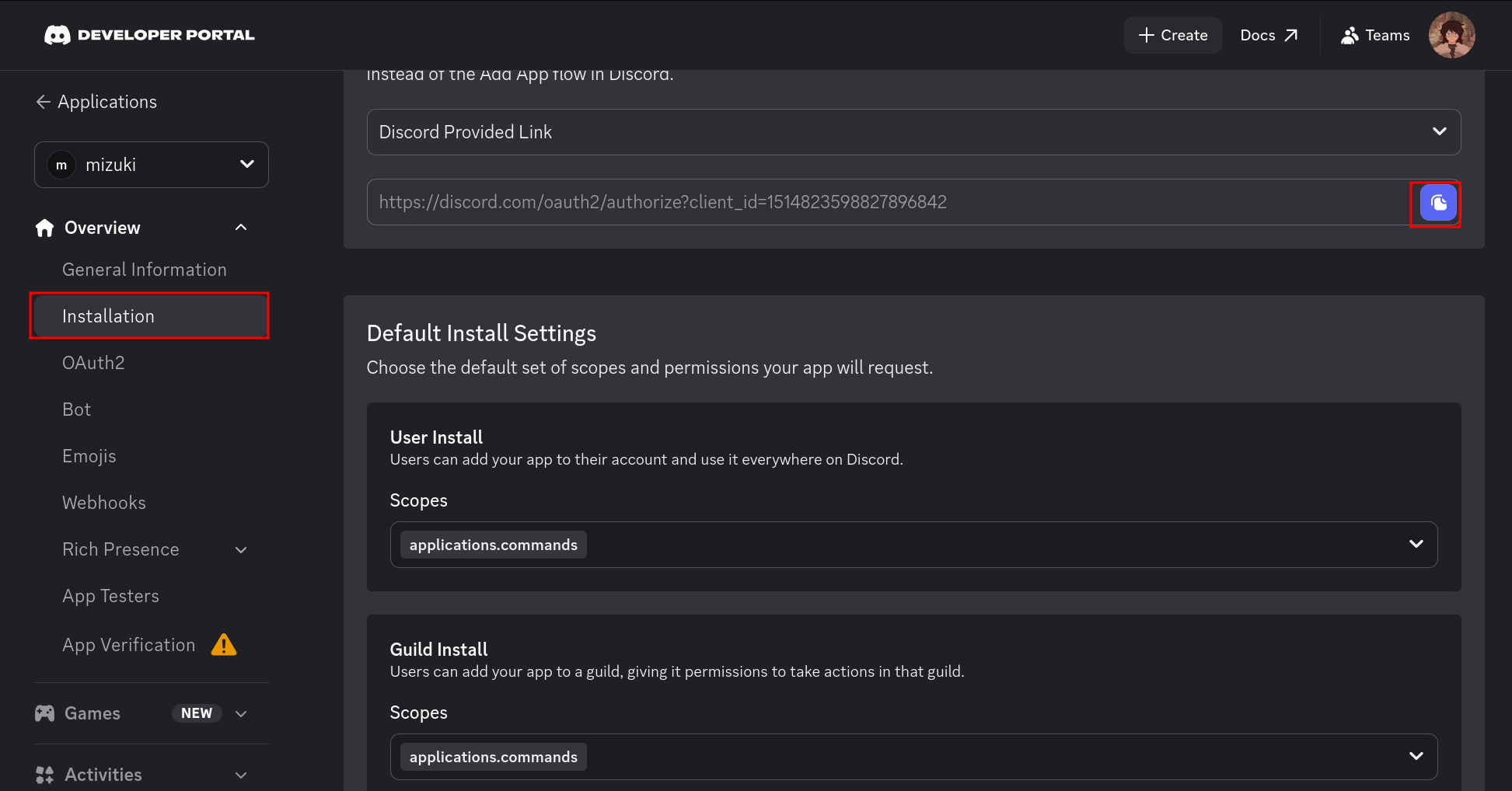
Task: Open the Emojis page
Action: 89,456
